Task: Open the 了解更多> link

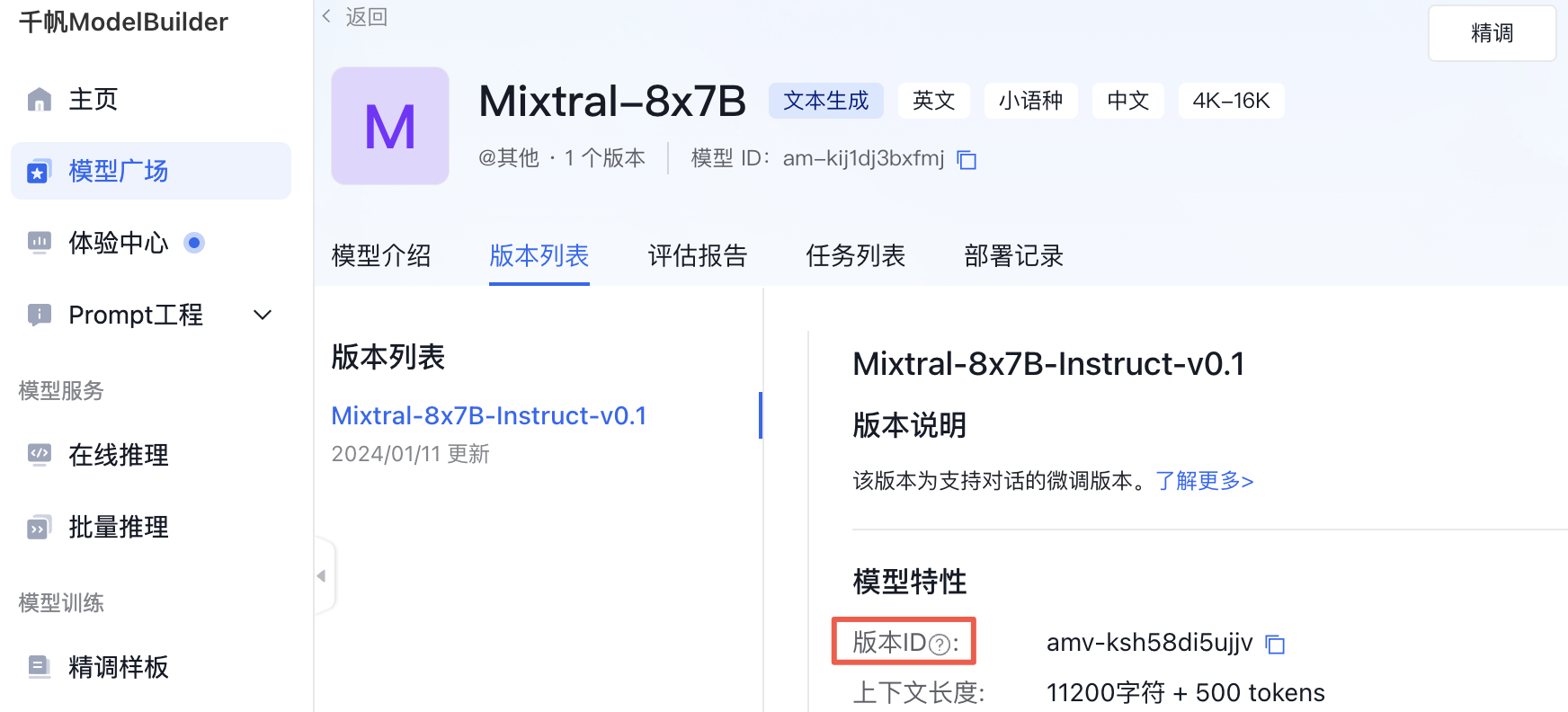Action: pos(1205,481)
